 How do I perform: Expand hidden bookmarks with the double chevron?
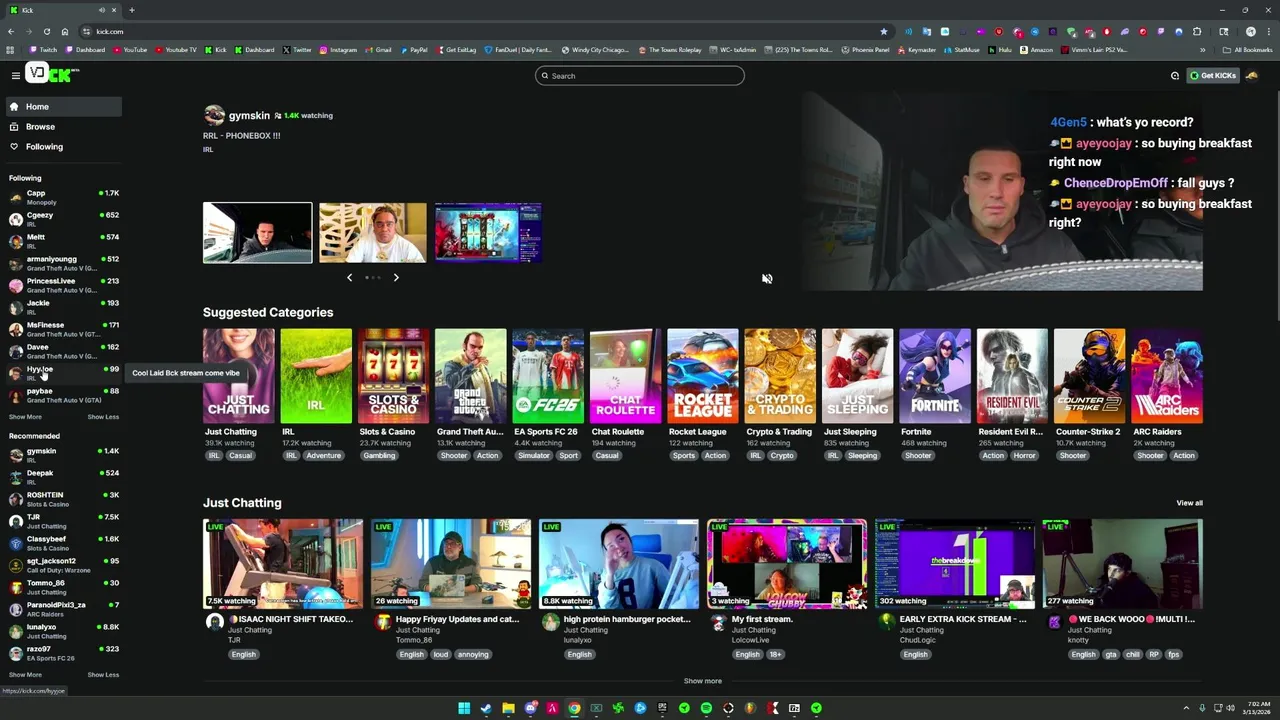tap(1203, 50)
